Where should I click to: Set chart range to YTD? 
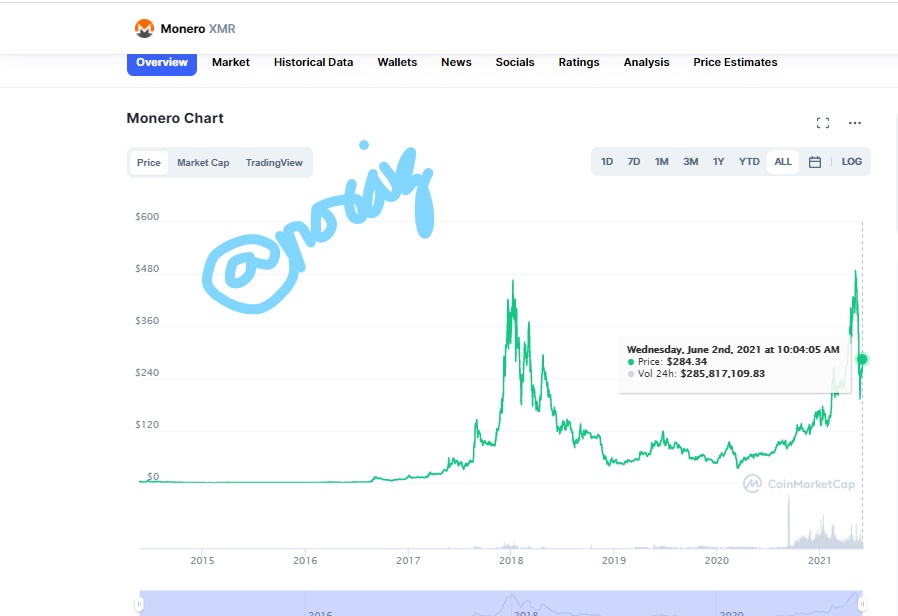749,161
